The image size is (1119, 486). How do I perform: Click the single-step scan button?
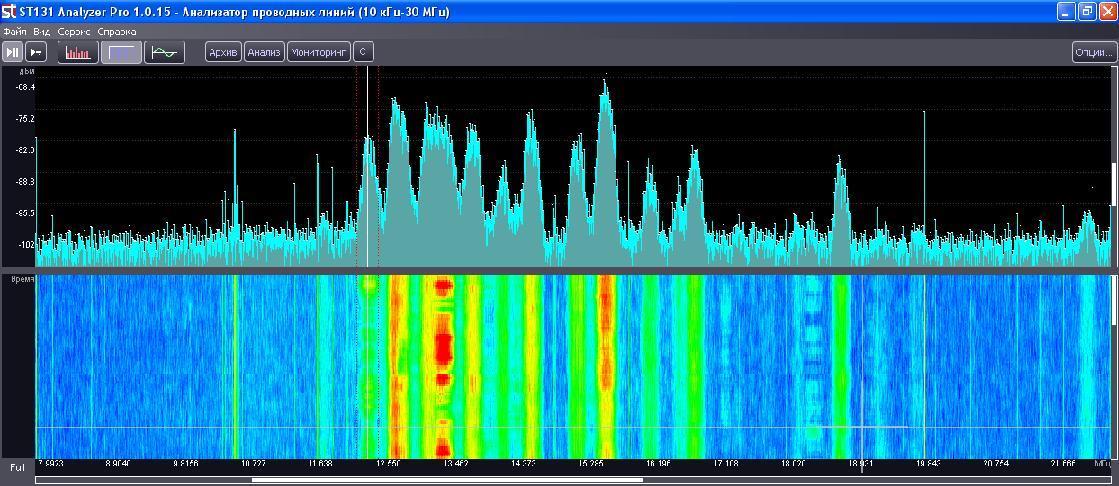click(36, 52)
